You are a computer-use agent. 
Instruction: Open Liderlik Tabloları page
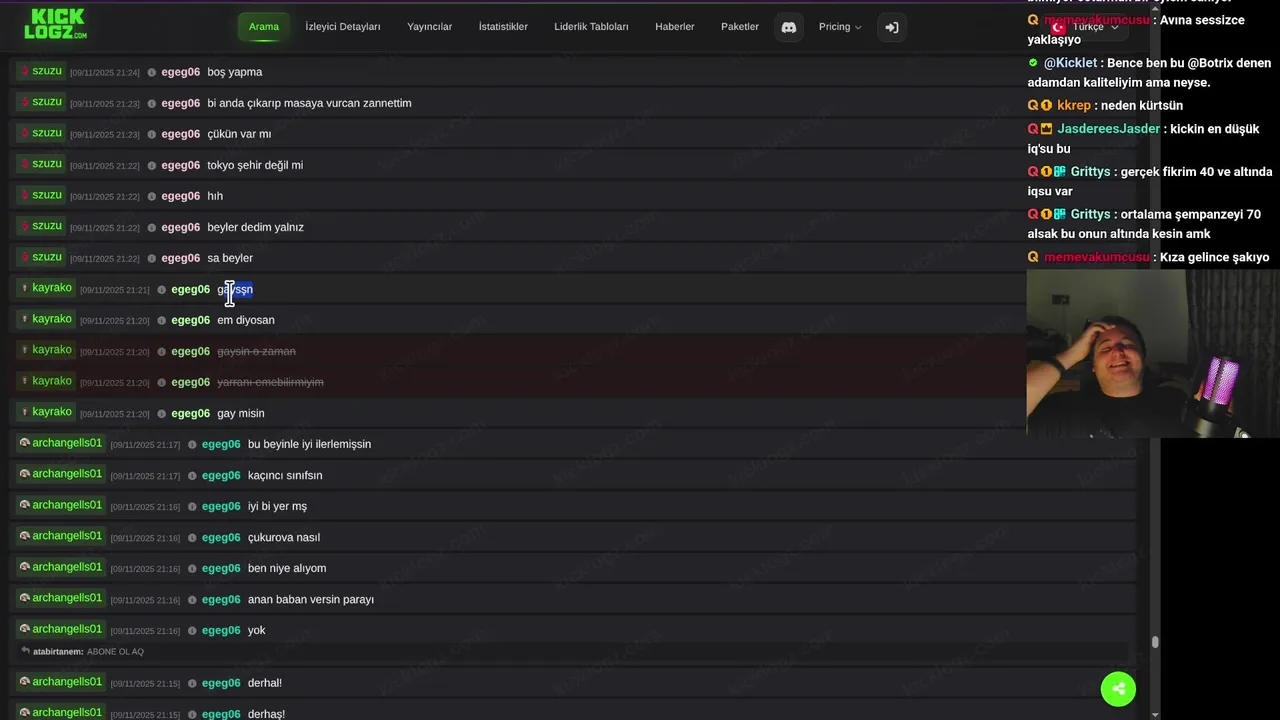[591, 27]
